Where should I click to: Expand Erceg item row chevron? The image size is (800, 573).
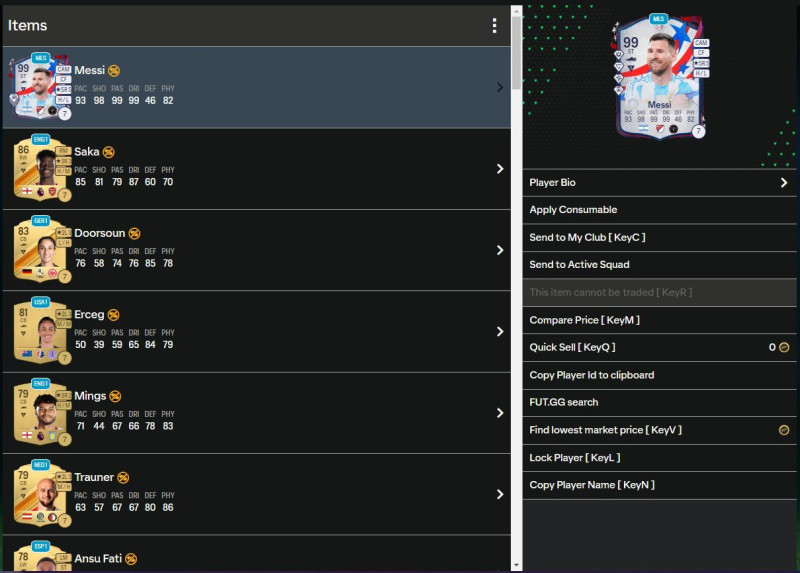tap(500, 332)
